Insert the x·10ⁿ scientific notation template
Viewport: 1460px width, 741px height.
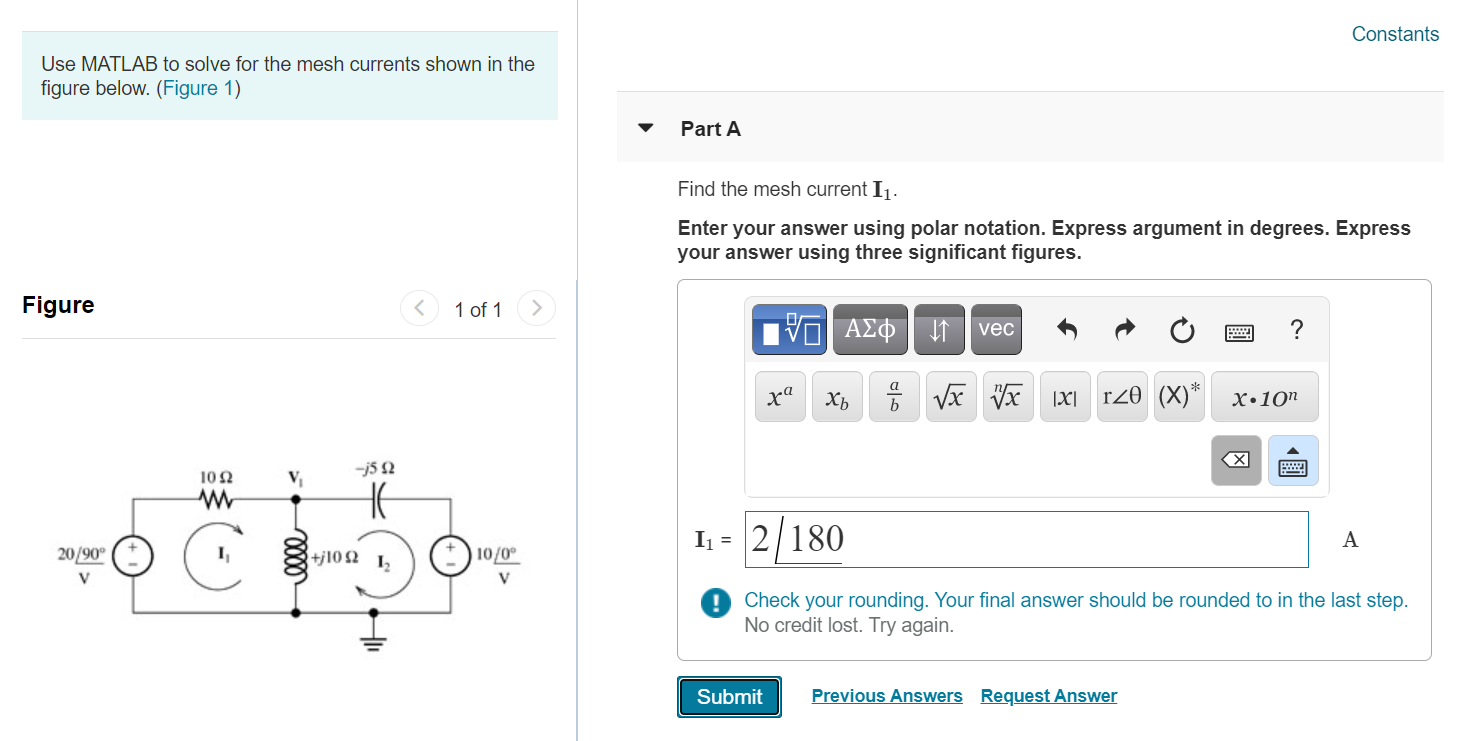click(x=1264, y=396)
